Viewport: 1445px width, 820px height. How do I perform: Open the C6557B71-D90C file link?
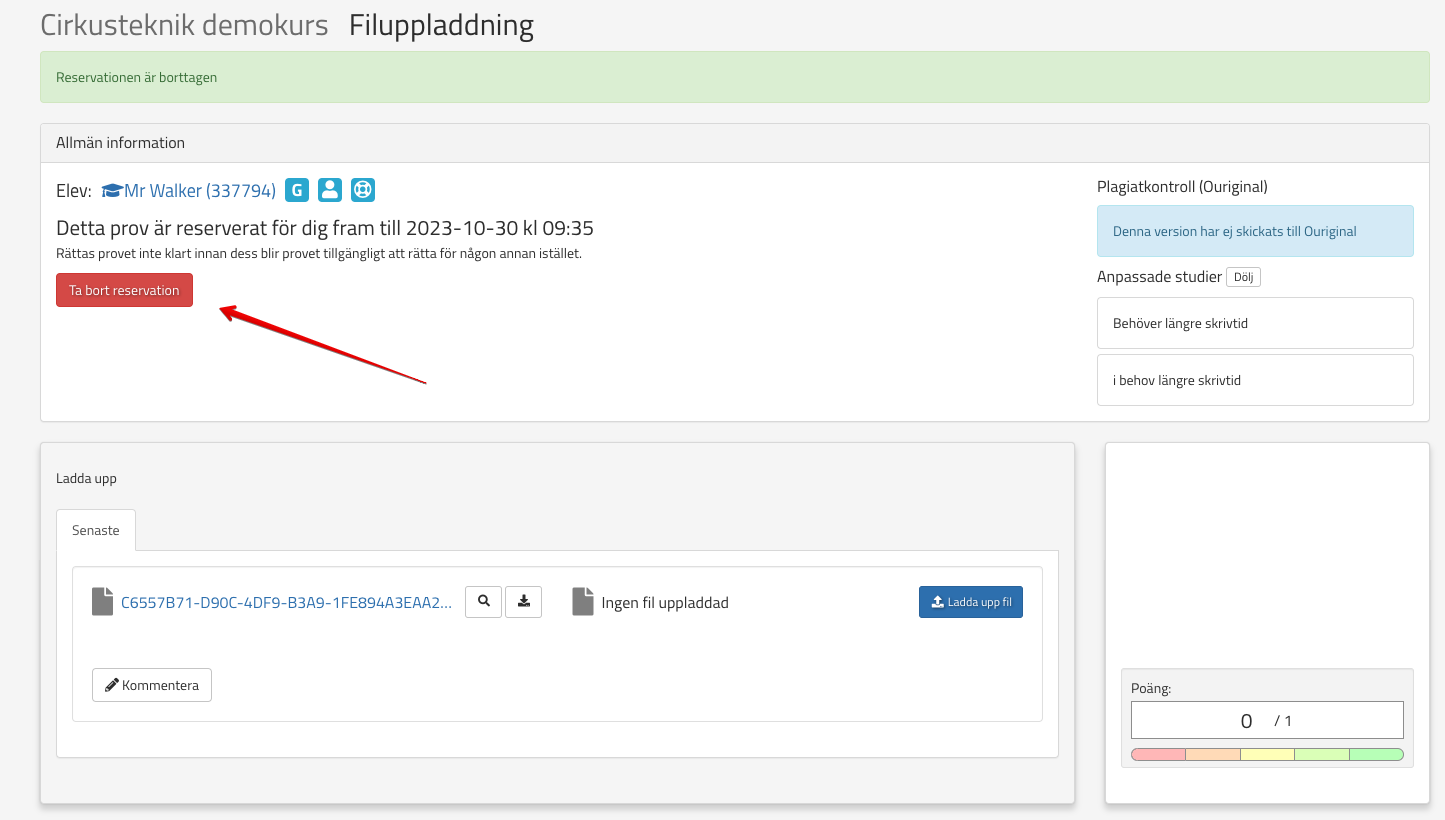(286, 603)
